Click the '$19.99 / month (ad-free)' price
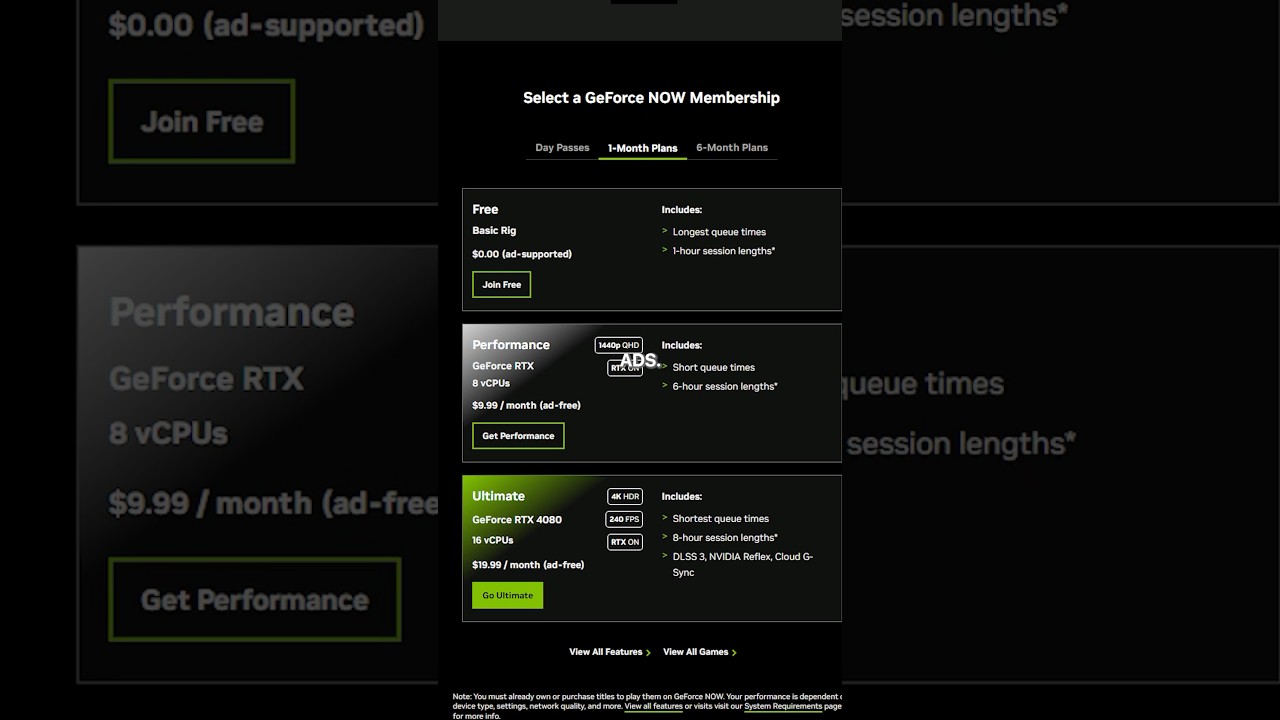 click(x=528, y=565)
